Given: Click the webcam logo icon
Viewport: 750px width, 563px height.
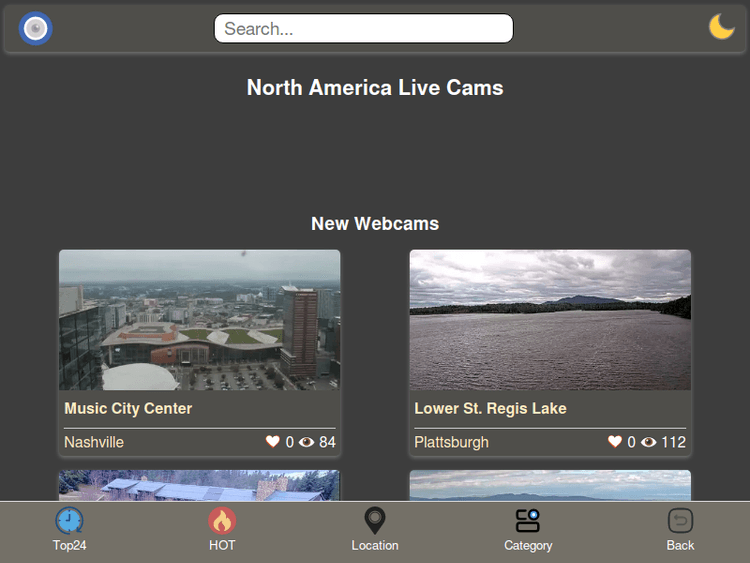Looking at the screenshot, I should [35, 28].
